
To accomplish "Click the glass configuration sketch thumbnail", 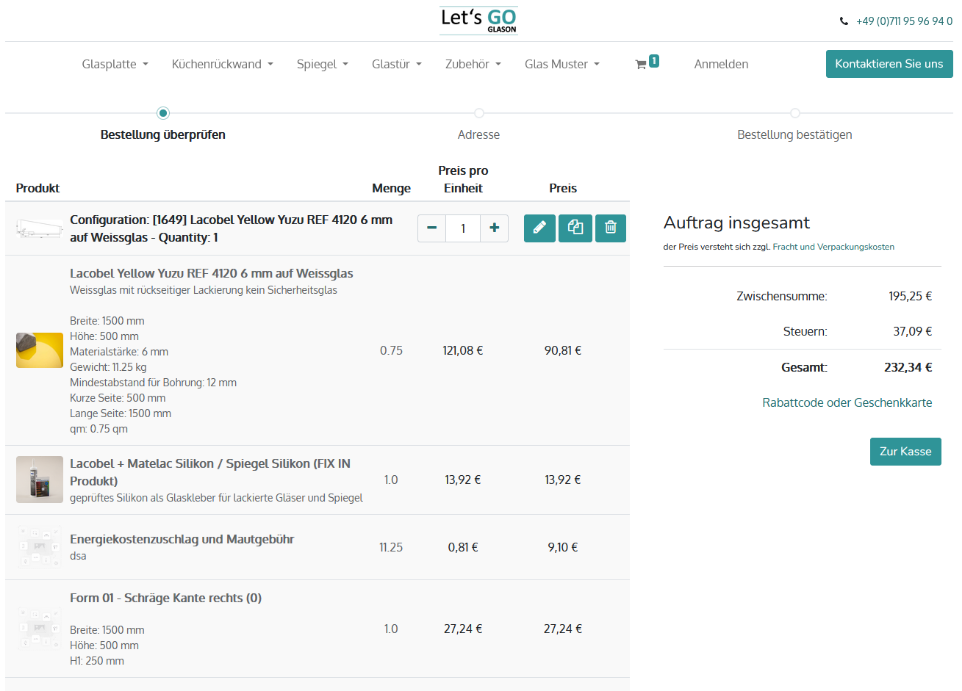I will point(39,228).
